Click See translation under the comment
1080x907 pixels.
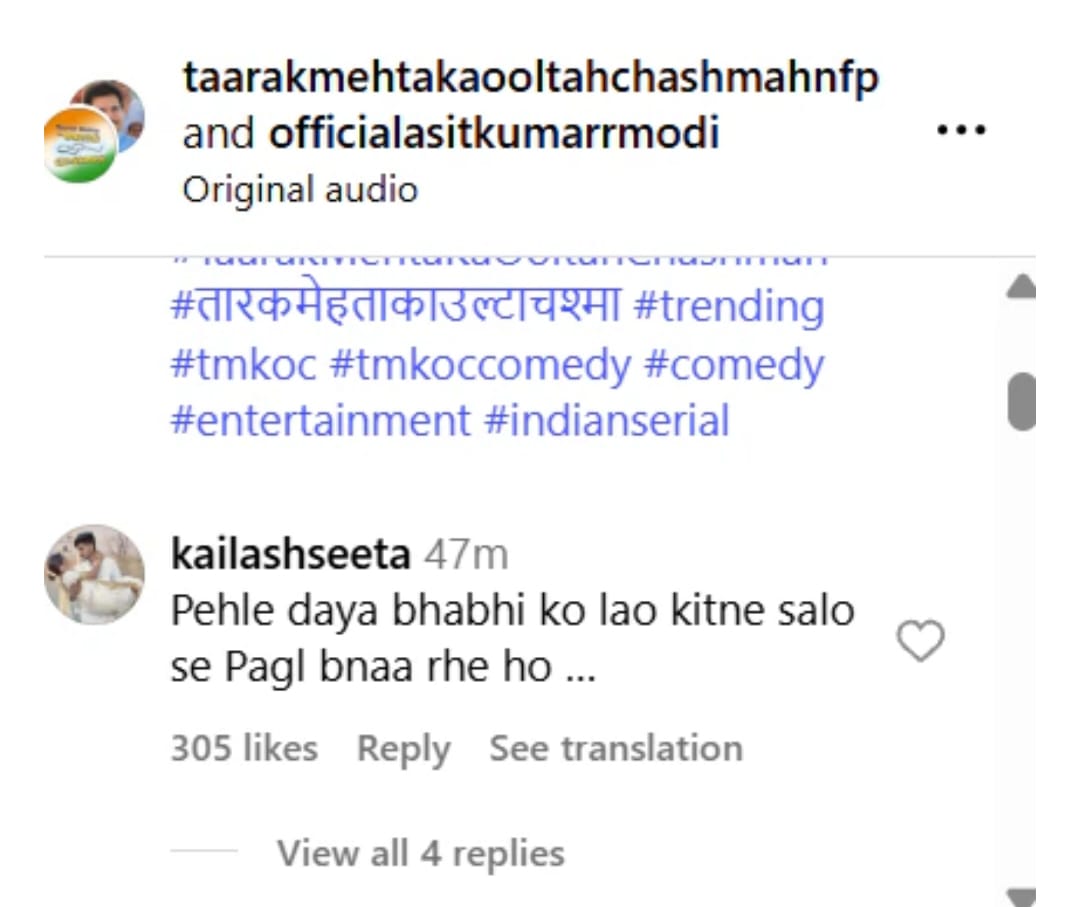615,748
